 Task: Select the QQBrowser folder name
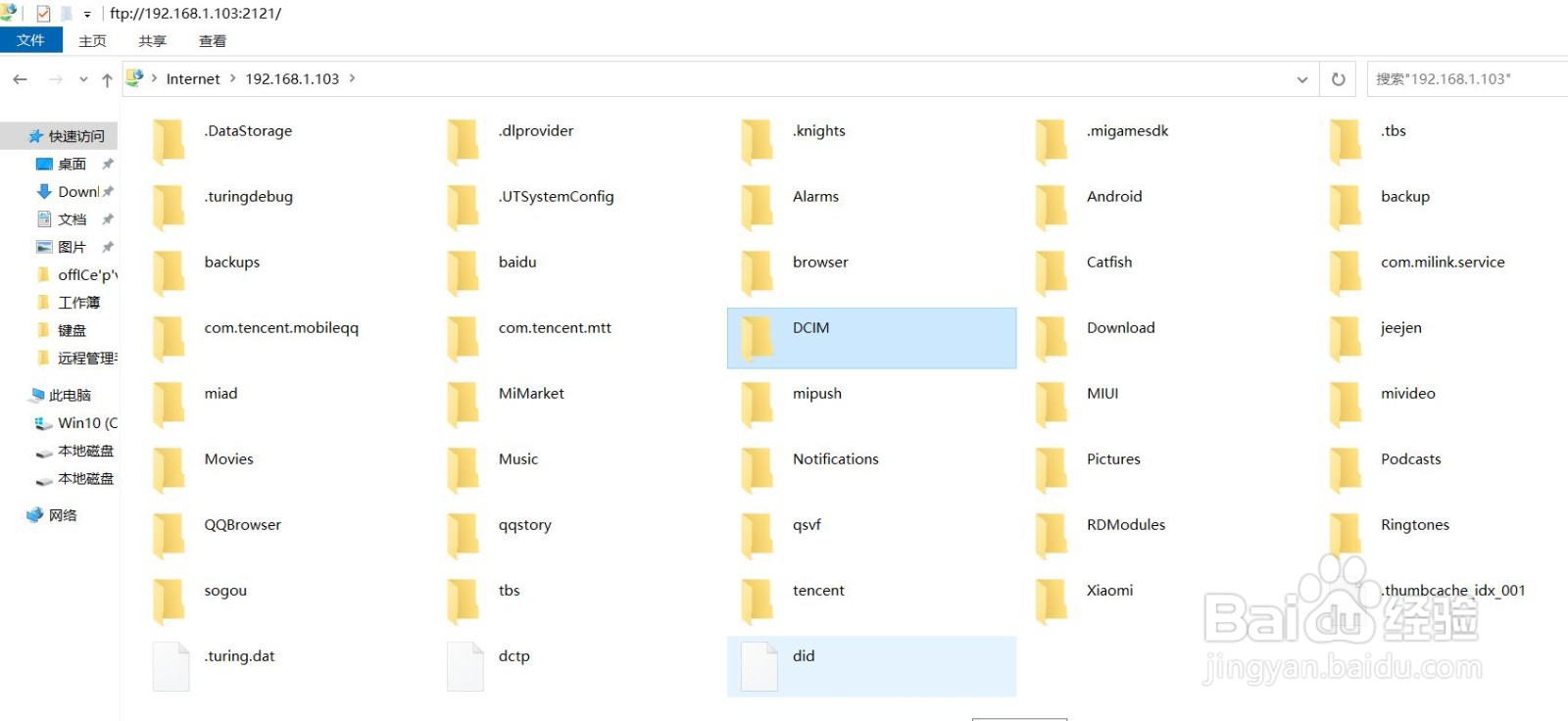coord(242,524)
